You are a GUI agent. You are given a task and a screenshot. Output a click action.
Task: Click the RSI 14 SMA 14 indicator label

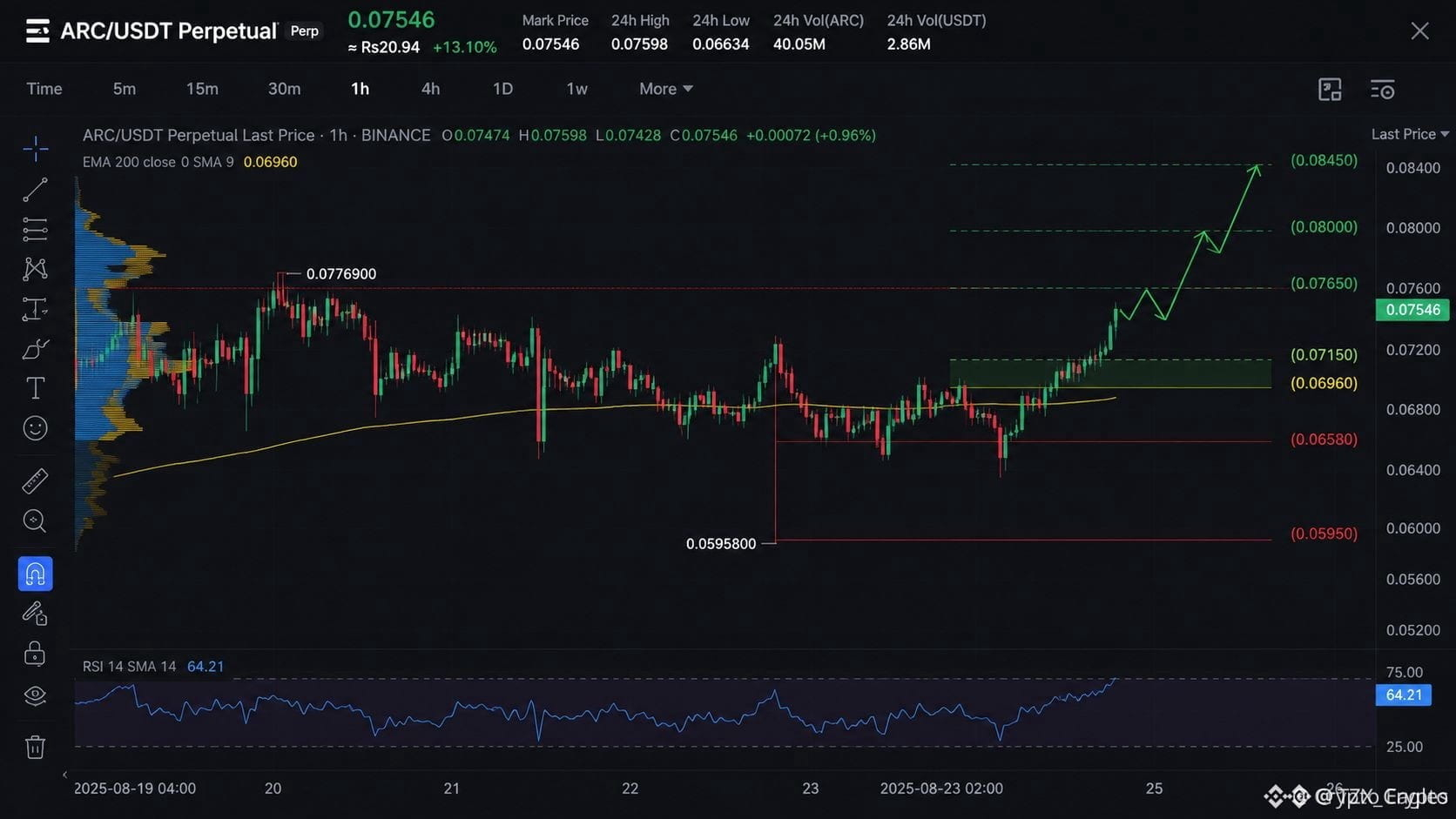click(x=130, y=667)
